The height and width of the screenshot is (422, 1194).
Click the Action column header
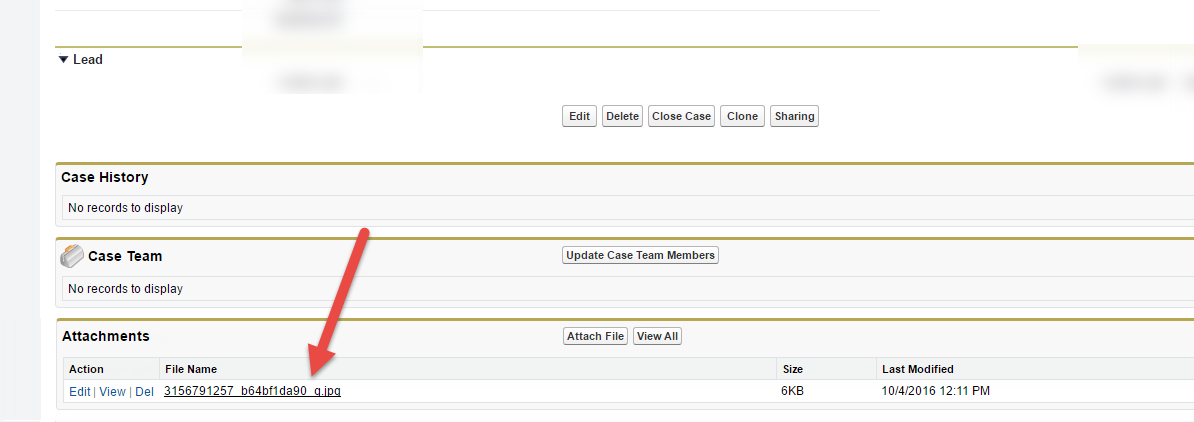(86, 369)
